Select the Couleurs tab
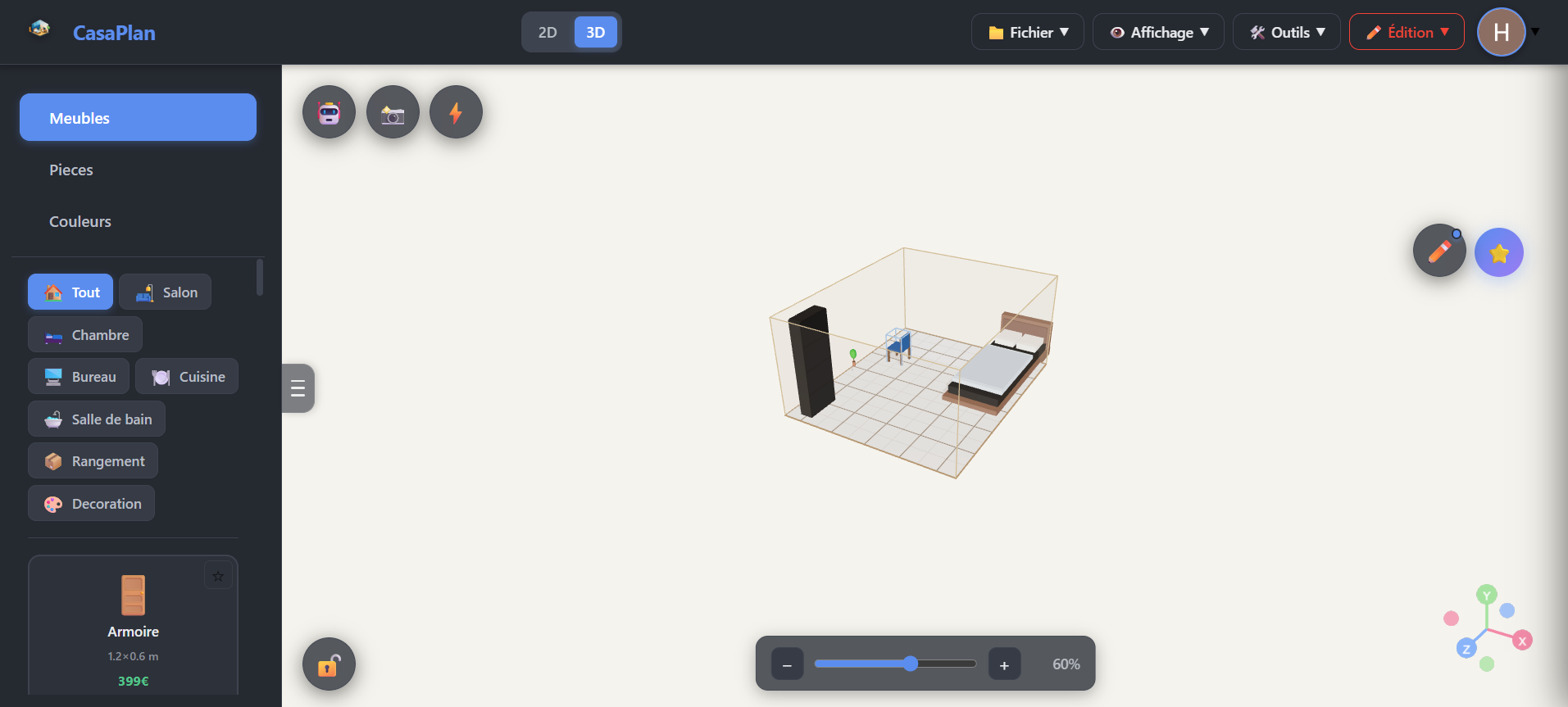The height and width of the screenshot is (707, 1568). click(80, 222)
